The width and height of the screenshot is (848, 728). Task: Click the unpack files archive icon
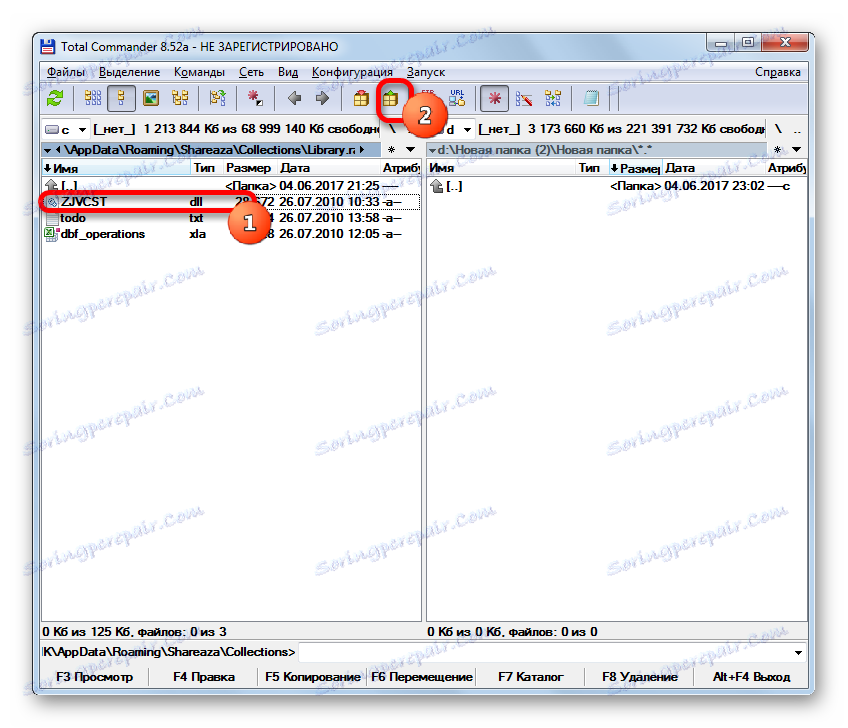pos(390,98)
